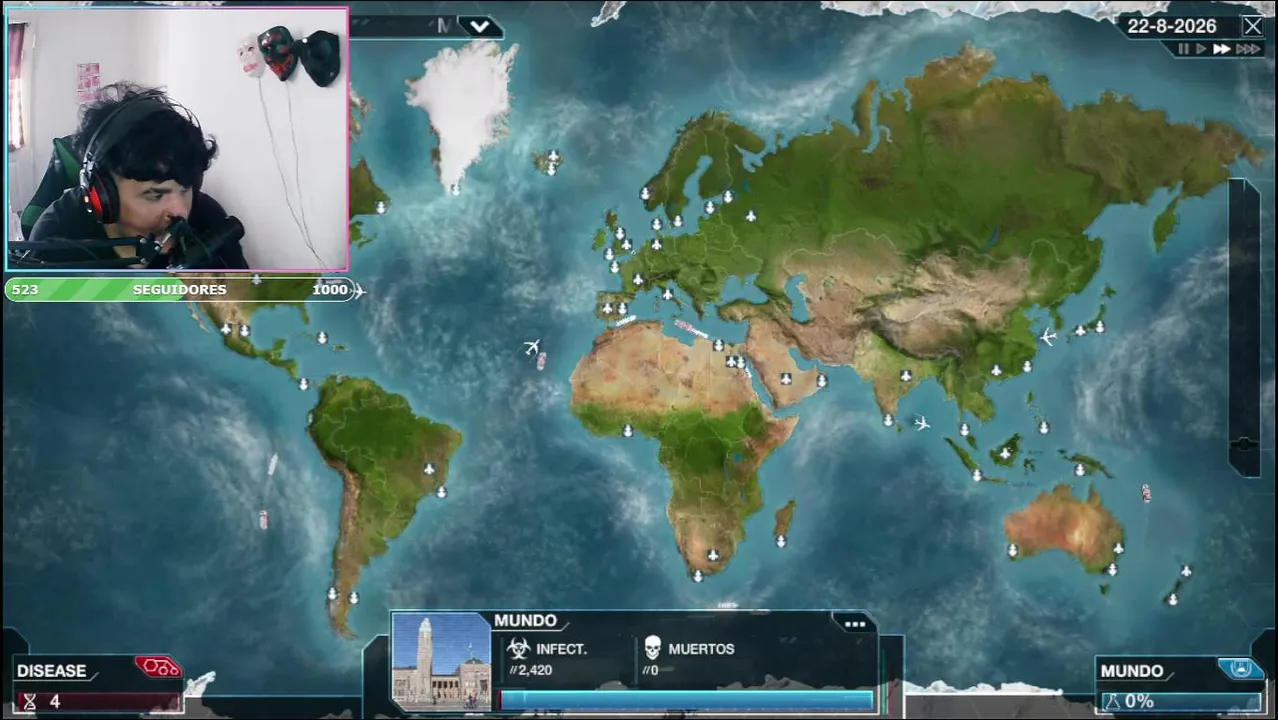Viewport: 1278px width, 720px height.
Task: Click the Greenland seaport icon
Action: click(x=454, y=188)
